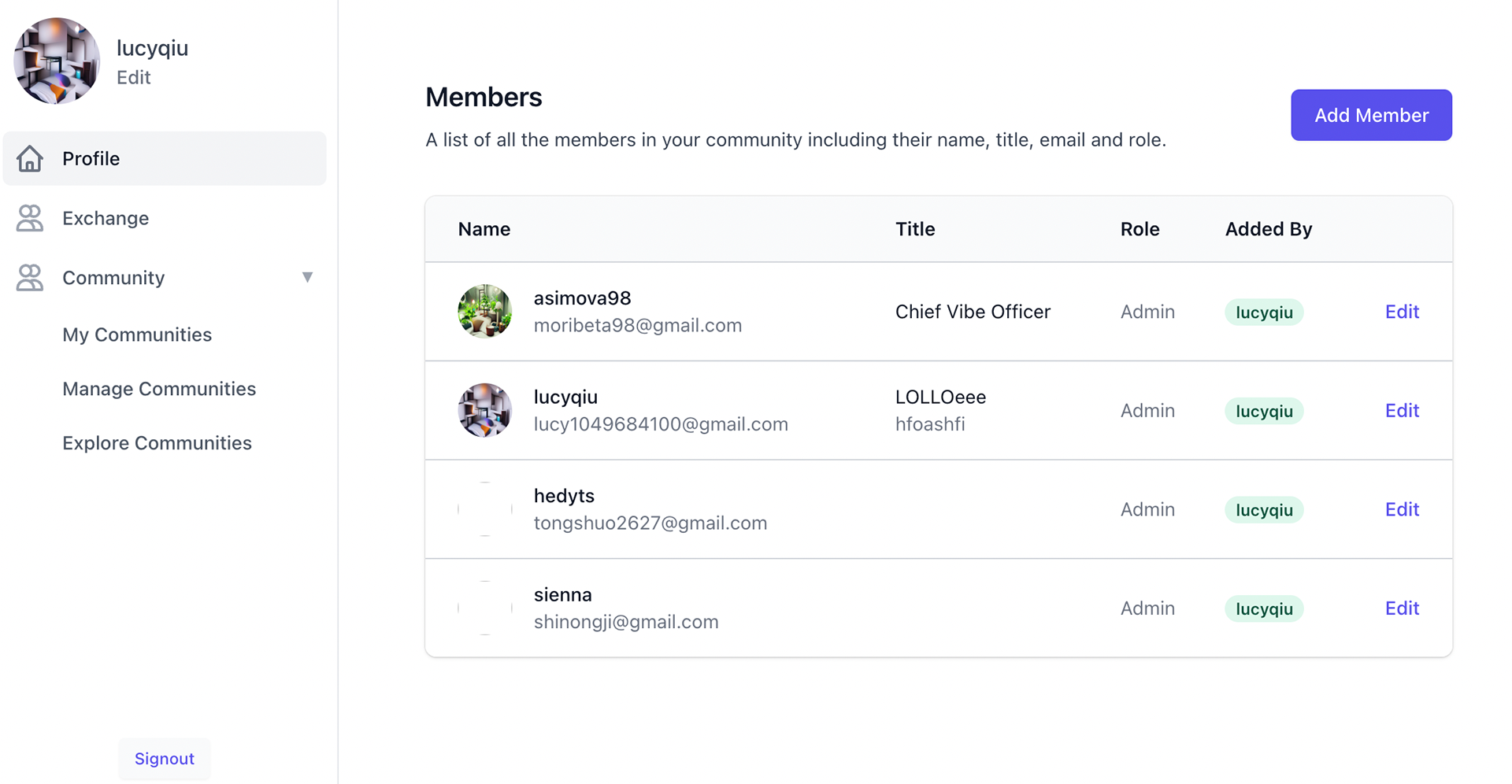1512x784 pixels.
Task: Click the Community group icon
Action: click(x=30, y=278)
